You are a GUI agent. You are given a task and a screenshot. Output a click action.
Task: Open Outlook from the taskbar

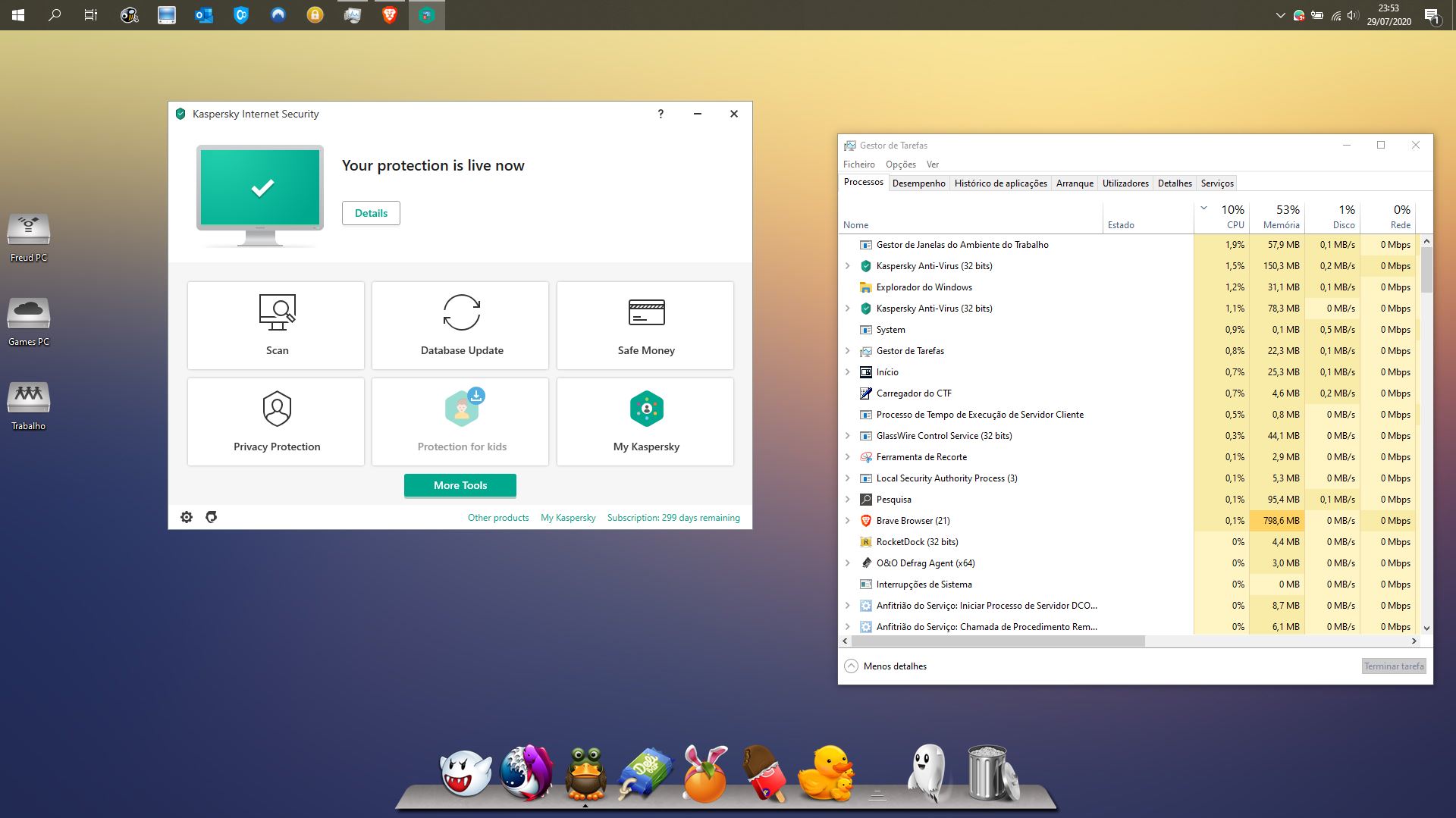click(204, 15)
